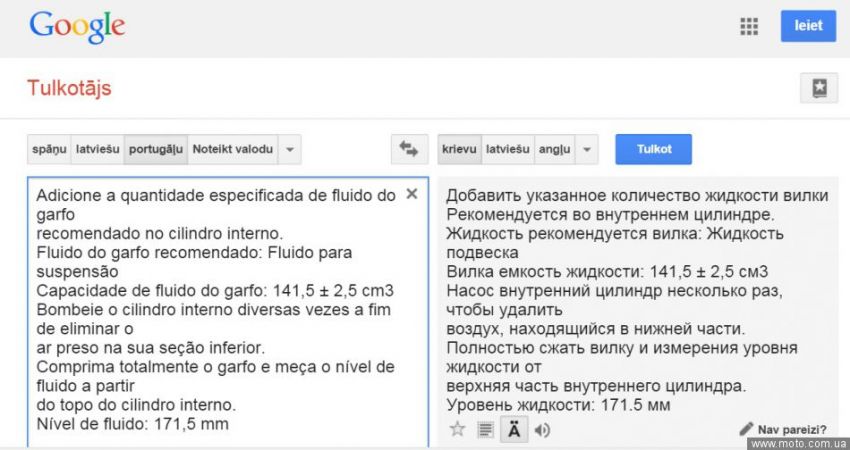
Task: Click the blue Tulkot button
Action: 653,149
